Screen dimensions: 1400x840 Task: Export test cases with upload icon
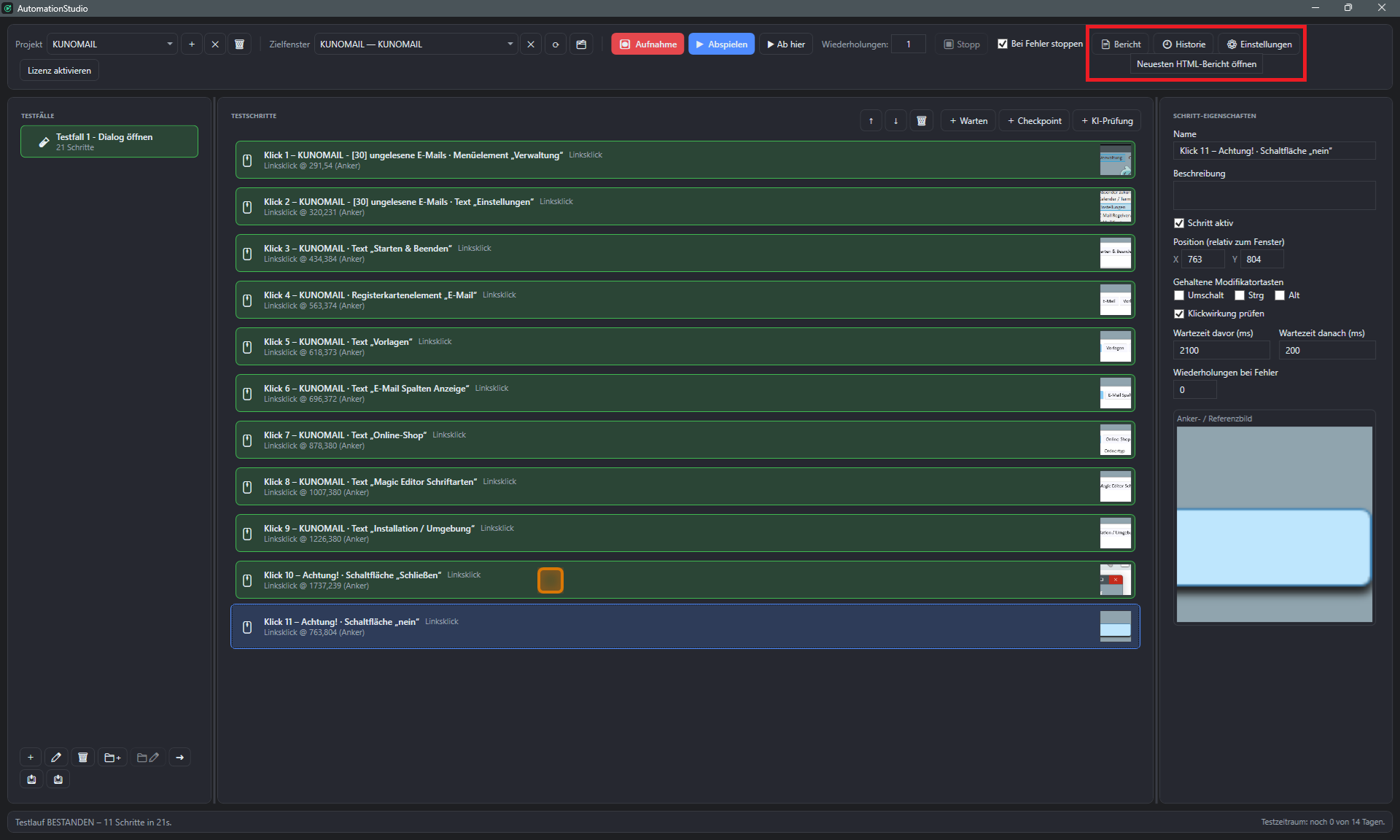click(x=31, y=779)
